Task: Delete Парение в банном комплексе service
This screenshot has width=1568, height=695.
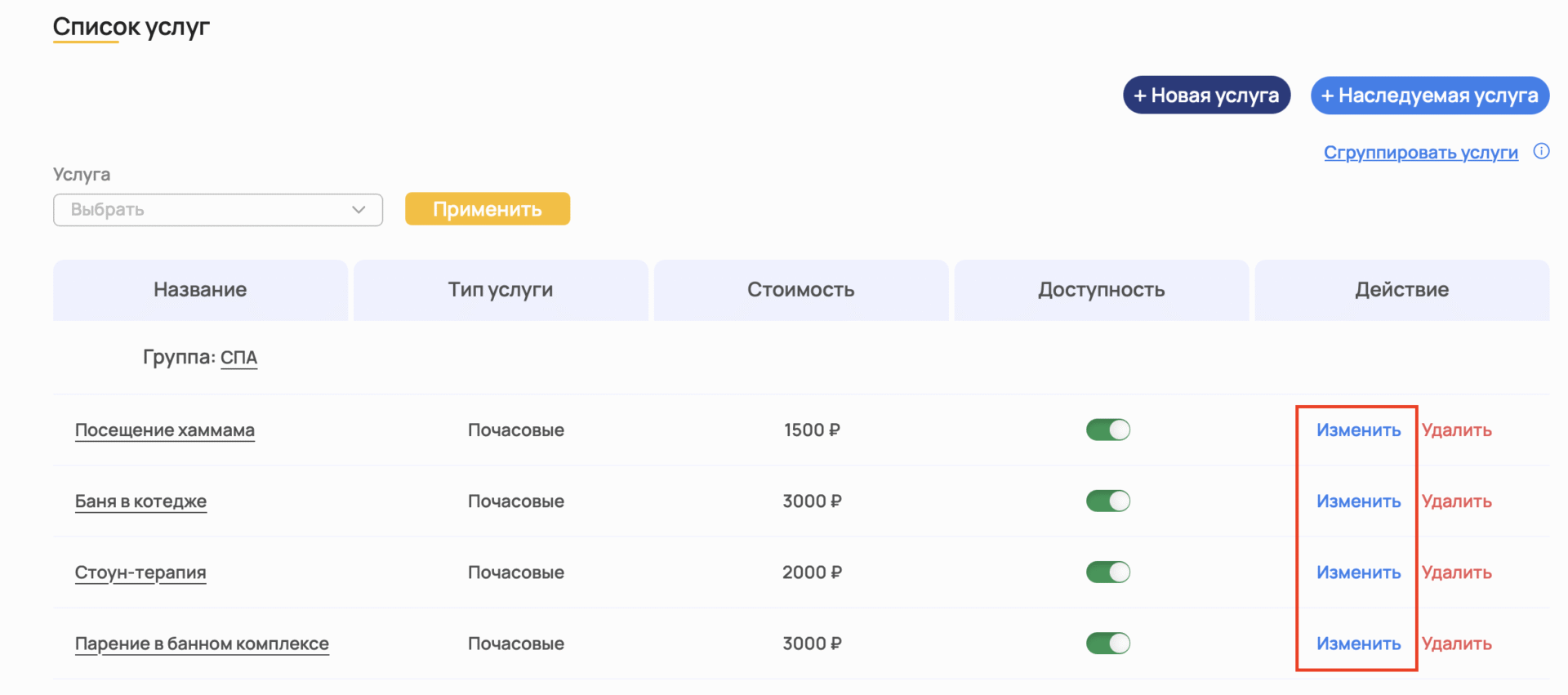Action: (x=1456, y=644)
